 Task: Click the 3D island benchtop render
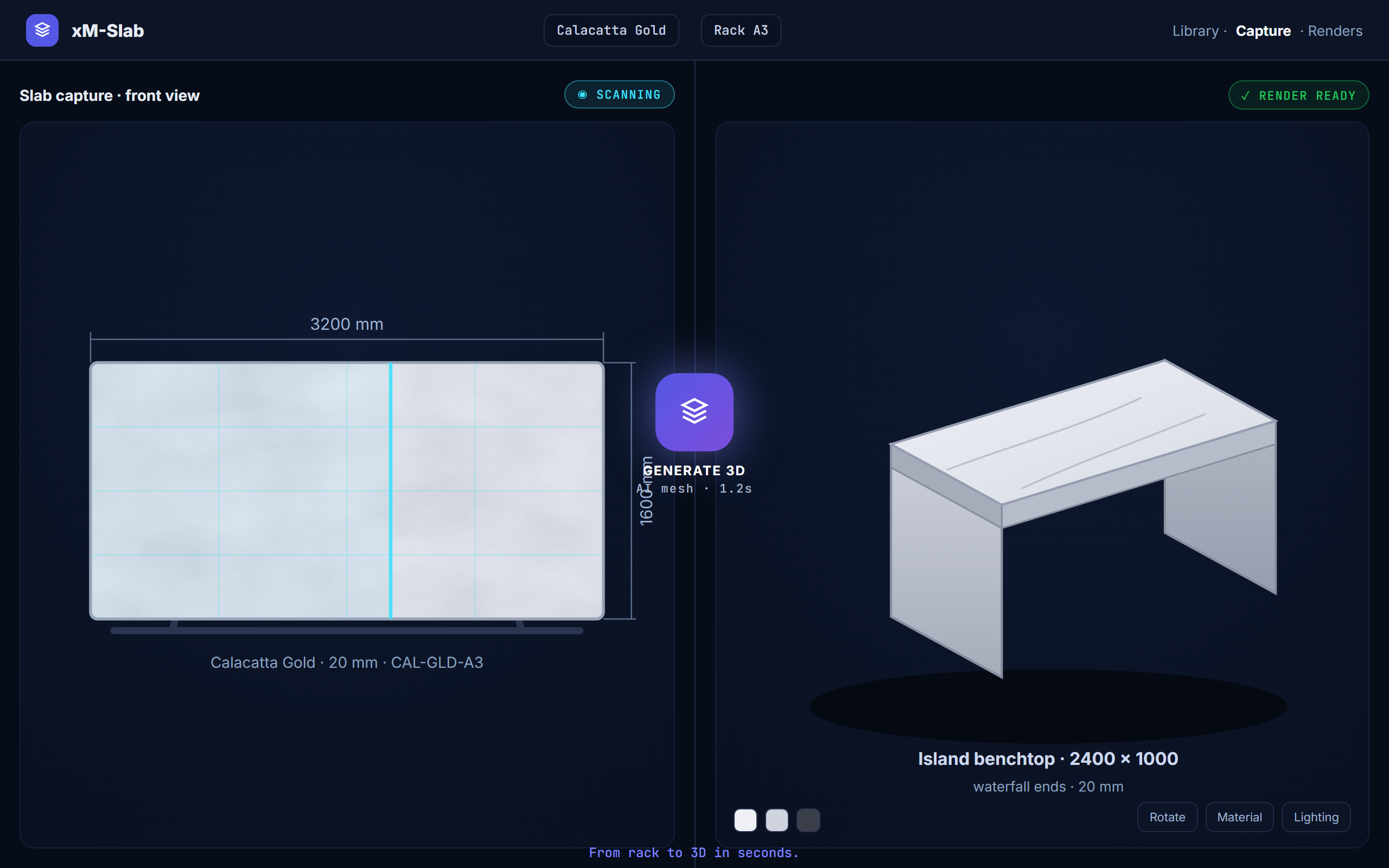click(x=1083, y=519)
